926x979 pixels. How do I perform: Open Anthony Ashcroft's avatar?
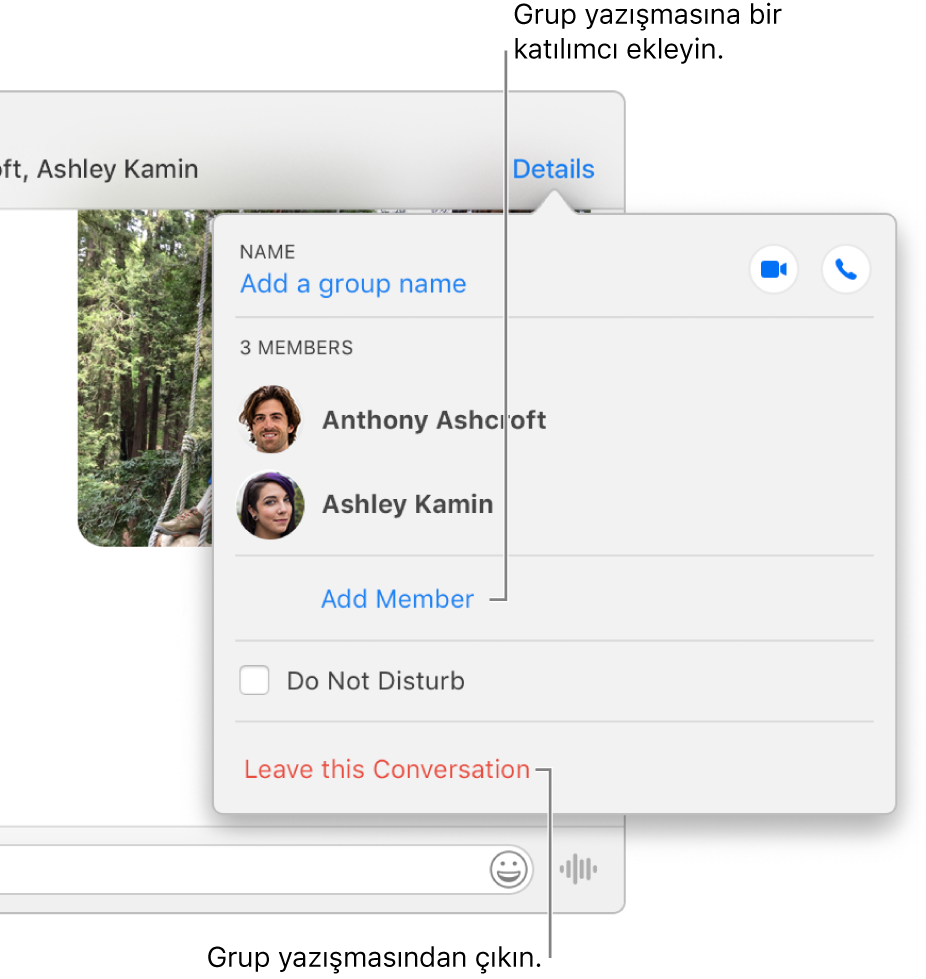(270, 419)
